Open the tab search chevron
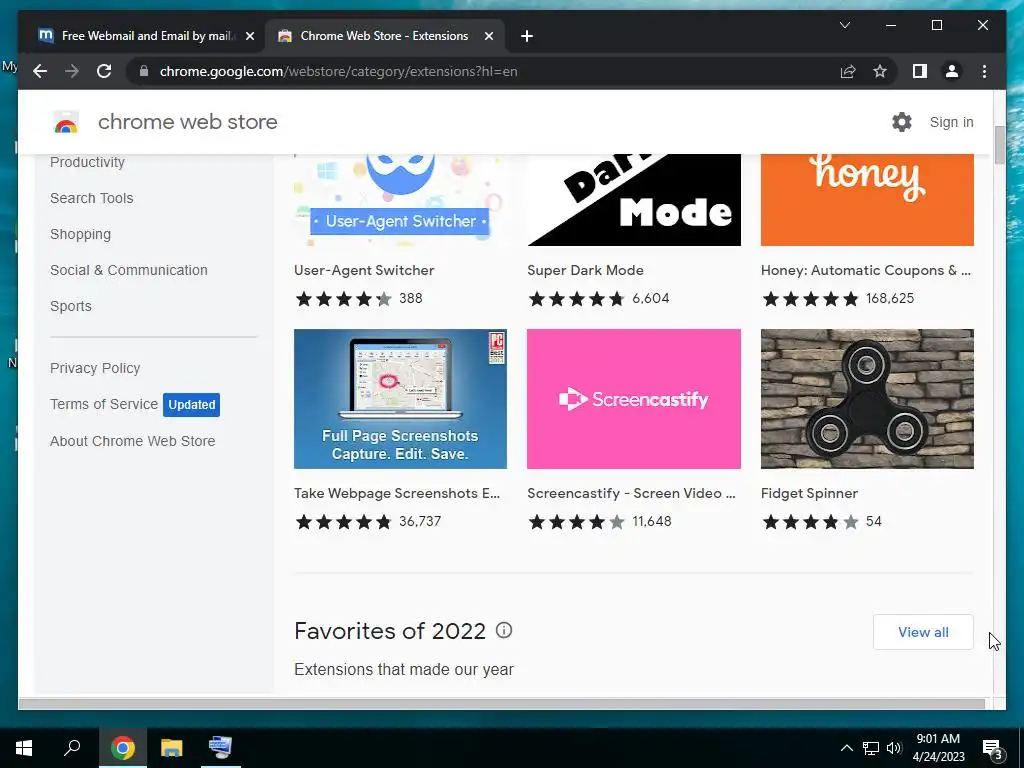 tap(844, 25)
